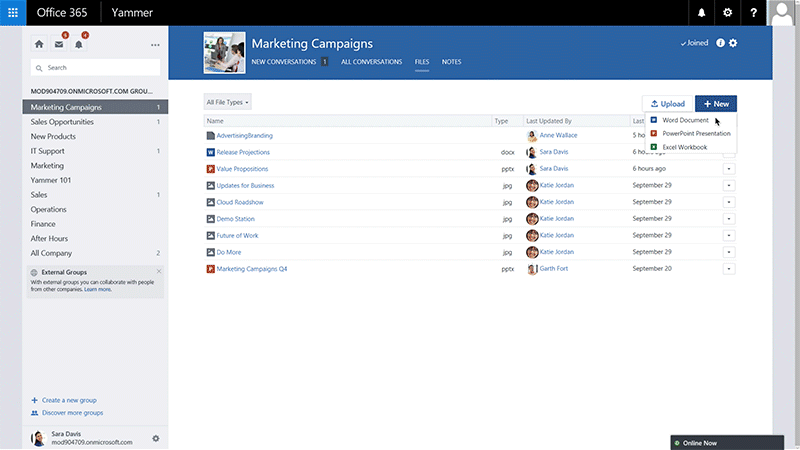Open user settings gear next to Sara Davis

[156, 438]
